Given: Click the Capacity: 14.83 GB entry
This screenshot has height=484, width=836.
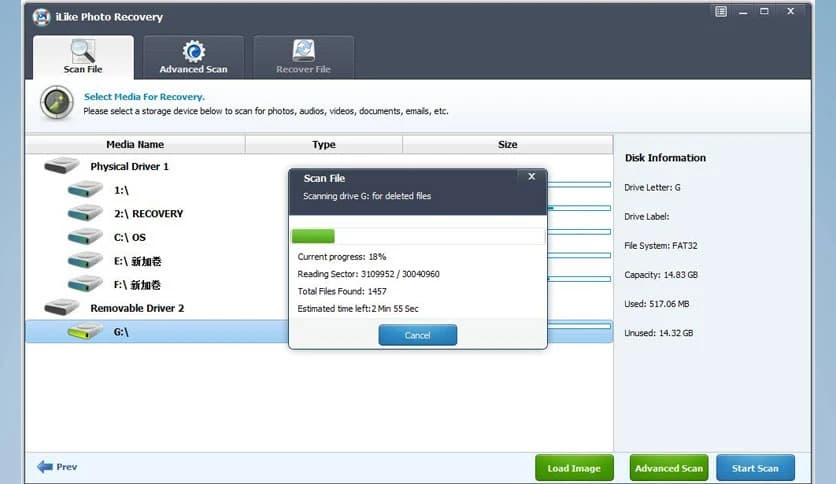Looking at the screenshot, I should [x=661, y=275].
